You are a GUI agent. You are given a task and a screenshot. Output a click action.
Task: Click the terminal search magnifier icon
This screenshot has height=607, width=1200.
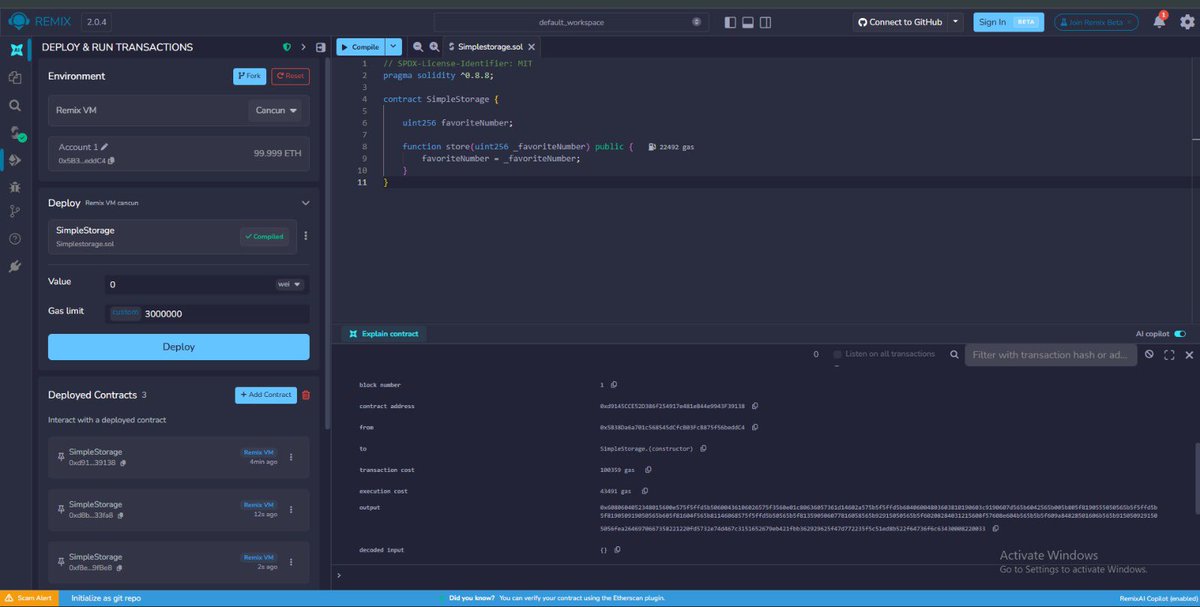click(x=953, y=354)
